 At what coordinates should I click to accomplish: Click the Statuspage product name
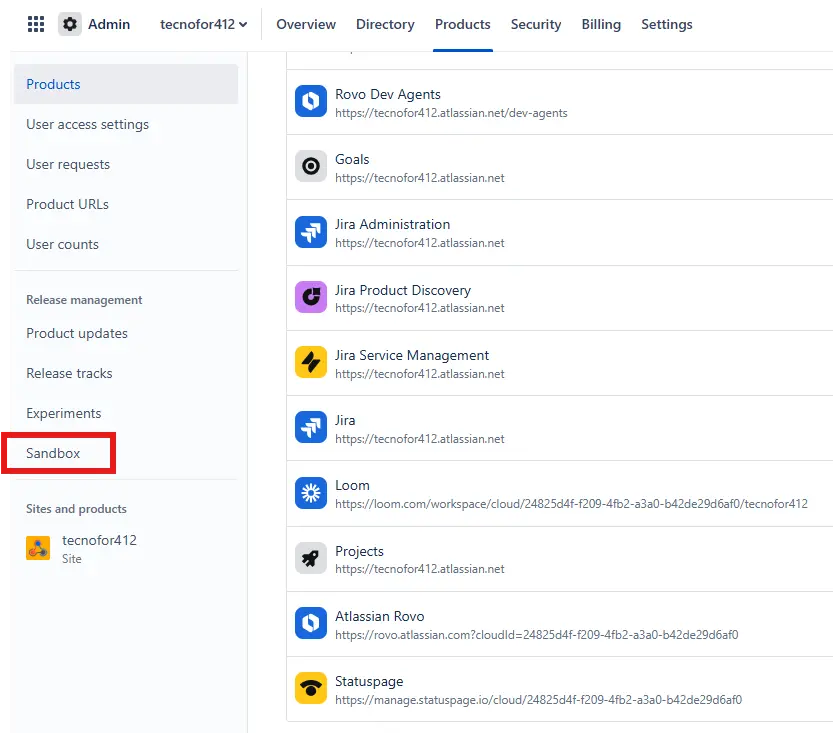[x=369, y=681]
